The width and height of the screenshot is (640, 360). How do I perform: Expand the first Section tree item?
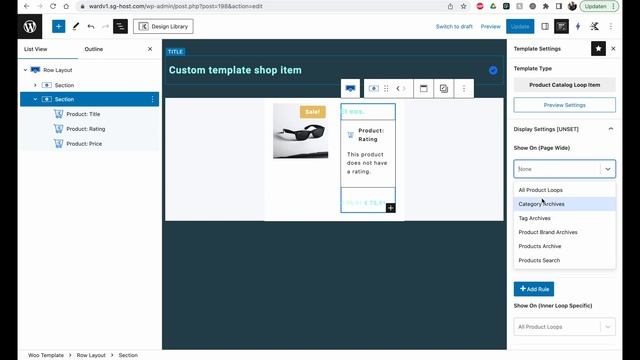(x=35, y=85)
